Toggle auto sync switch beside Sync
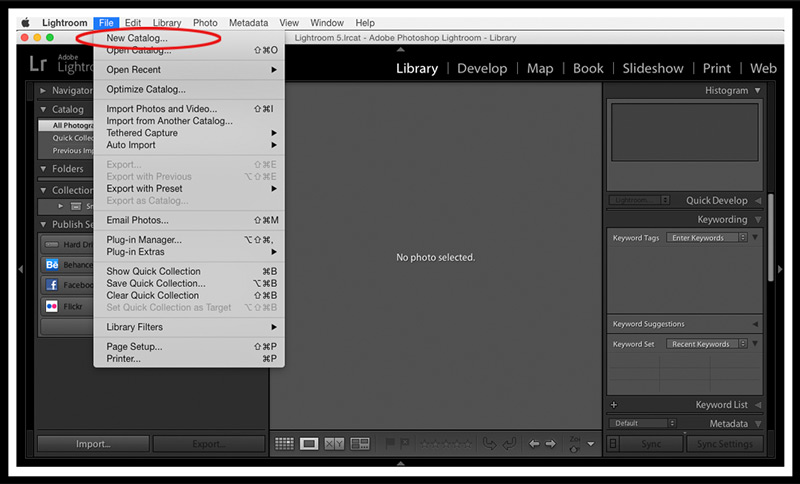This screenshot has width=800, height=484. coord(613,444)
